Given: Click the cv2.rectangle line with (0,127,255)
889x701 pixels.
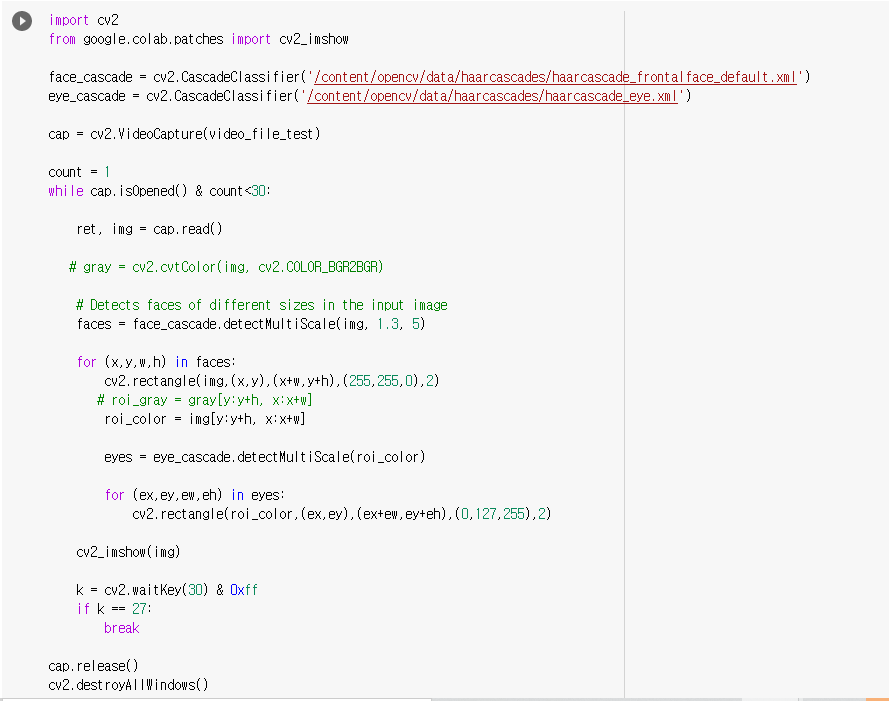Looking at the screenshot, I should click(341, 514).
